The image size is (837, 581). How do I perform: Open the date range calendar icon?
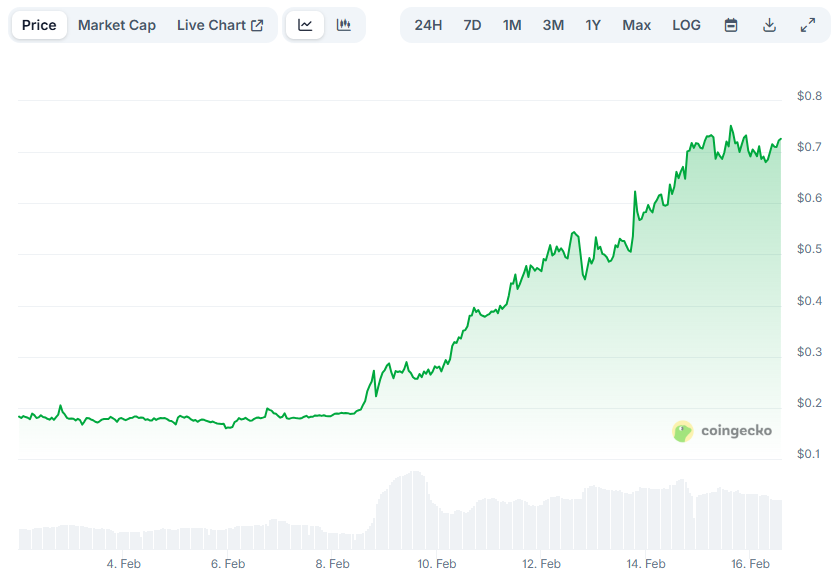point(730,24)
